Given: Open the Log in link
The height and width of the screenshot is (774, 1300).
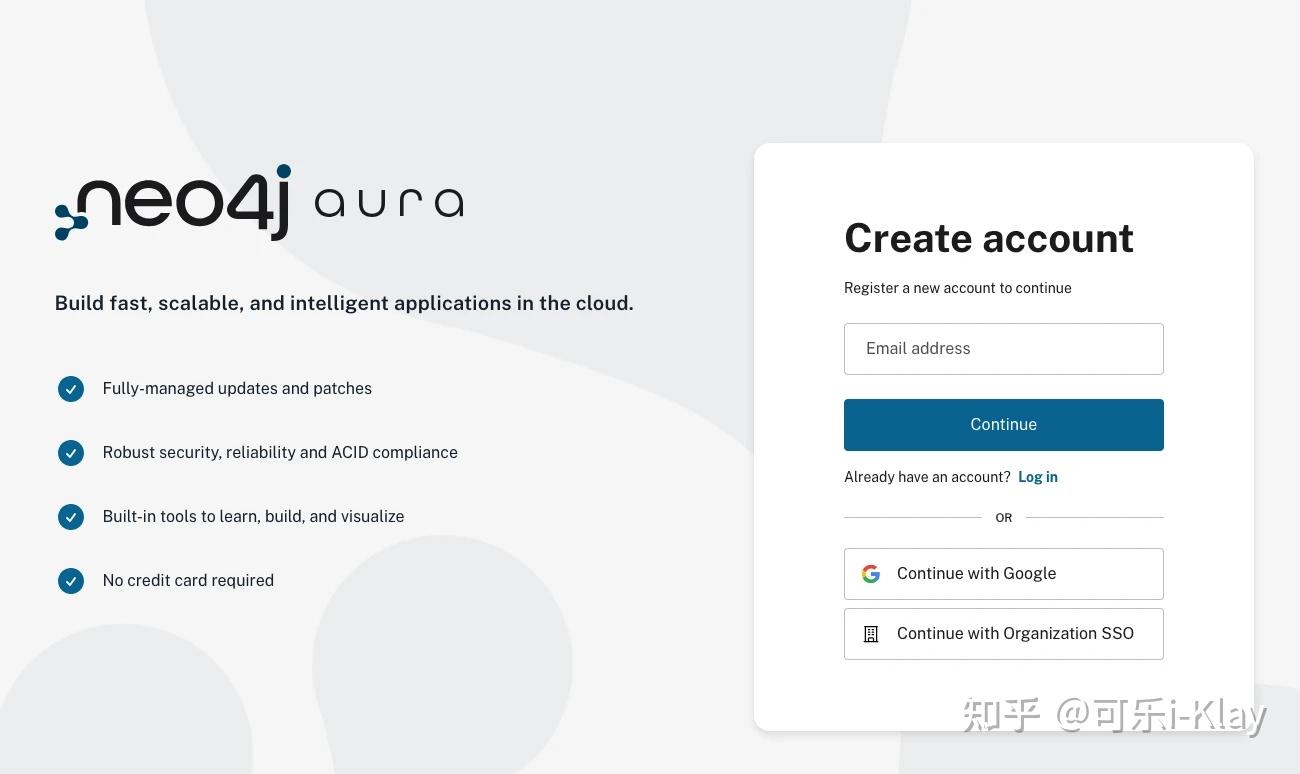Looking at the screenshot, I should [x=1037, y=477].
